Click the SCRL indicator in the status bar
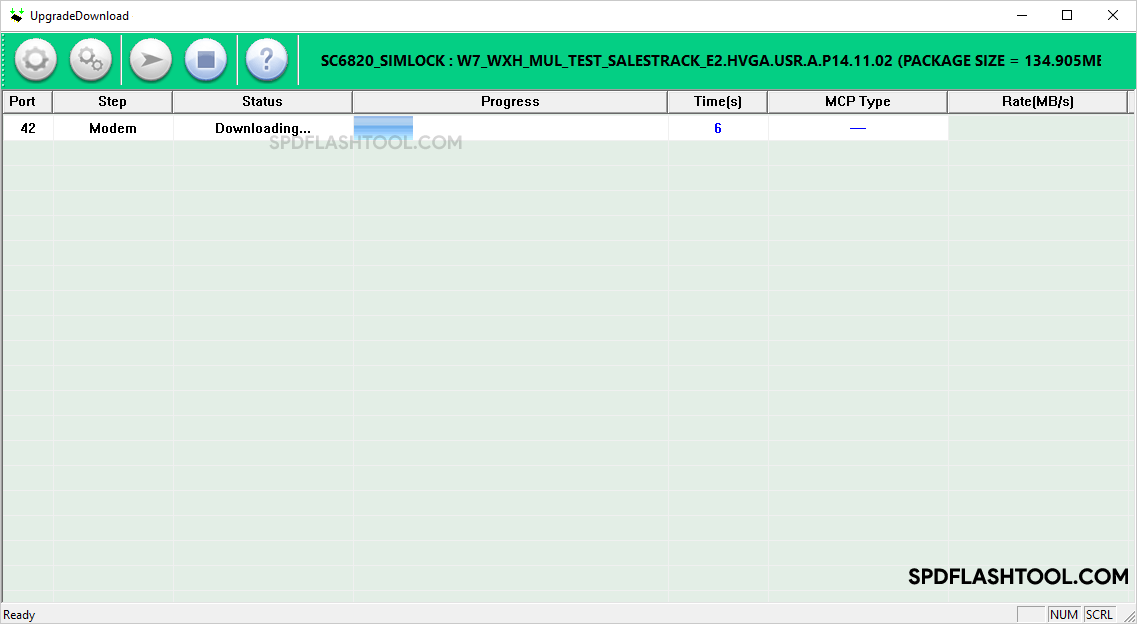 [1099, 615]
